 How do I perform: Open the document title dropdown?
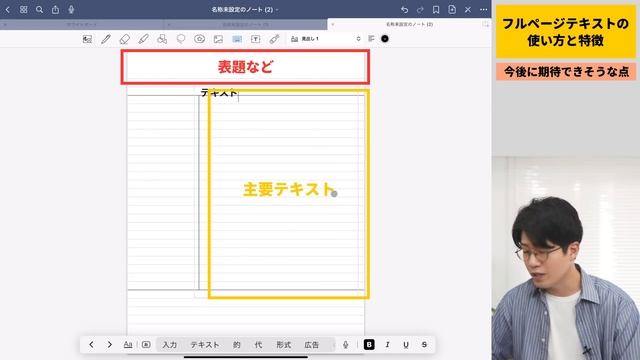tap(245, 9)
